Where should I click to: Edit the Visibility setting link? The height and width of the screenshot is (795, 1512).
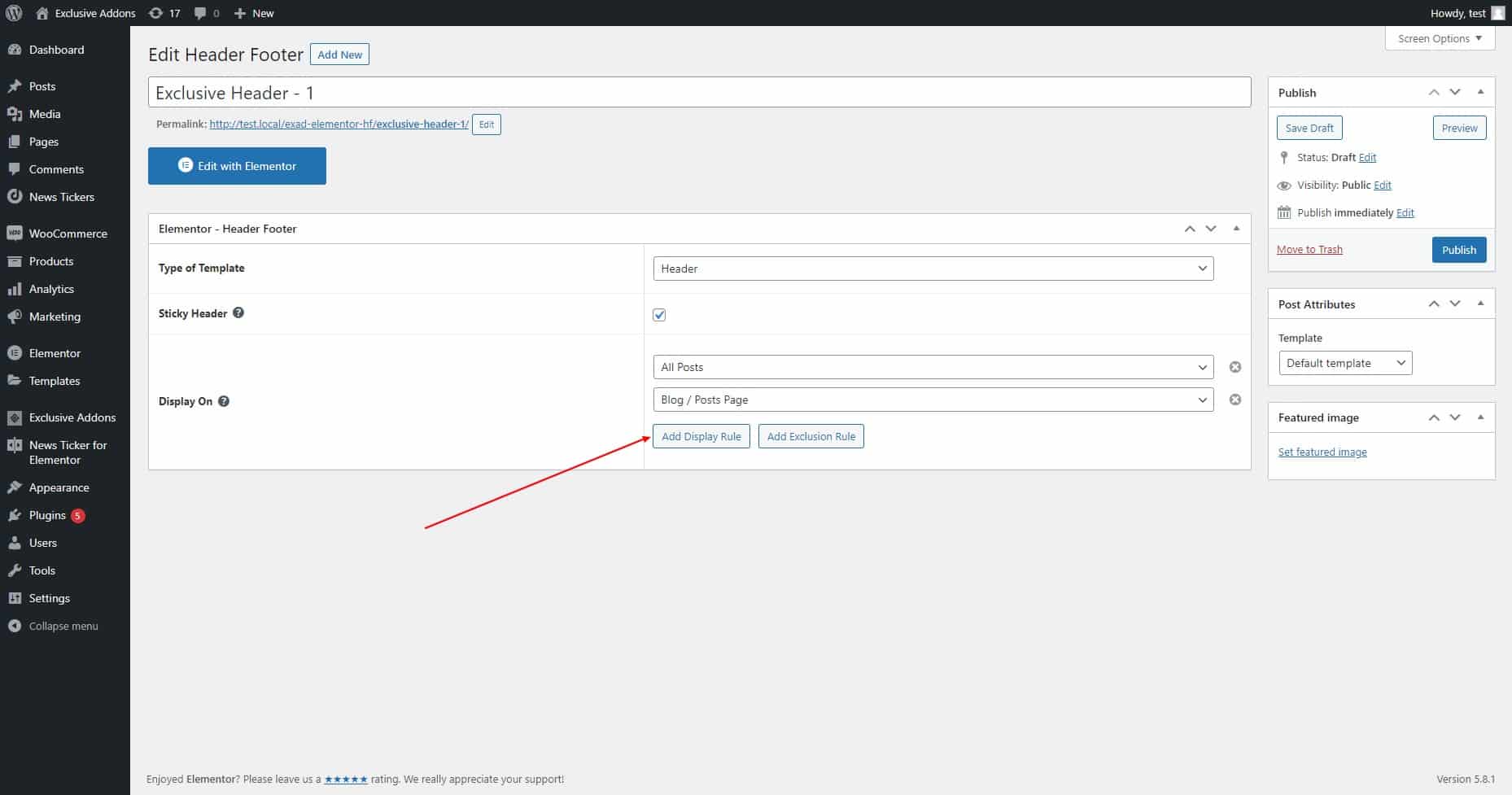(1383, 185)
